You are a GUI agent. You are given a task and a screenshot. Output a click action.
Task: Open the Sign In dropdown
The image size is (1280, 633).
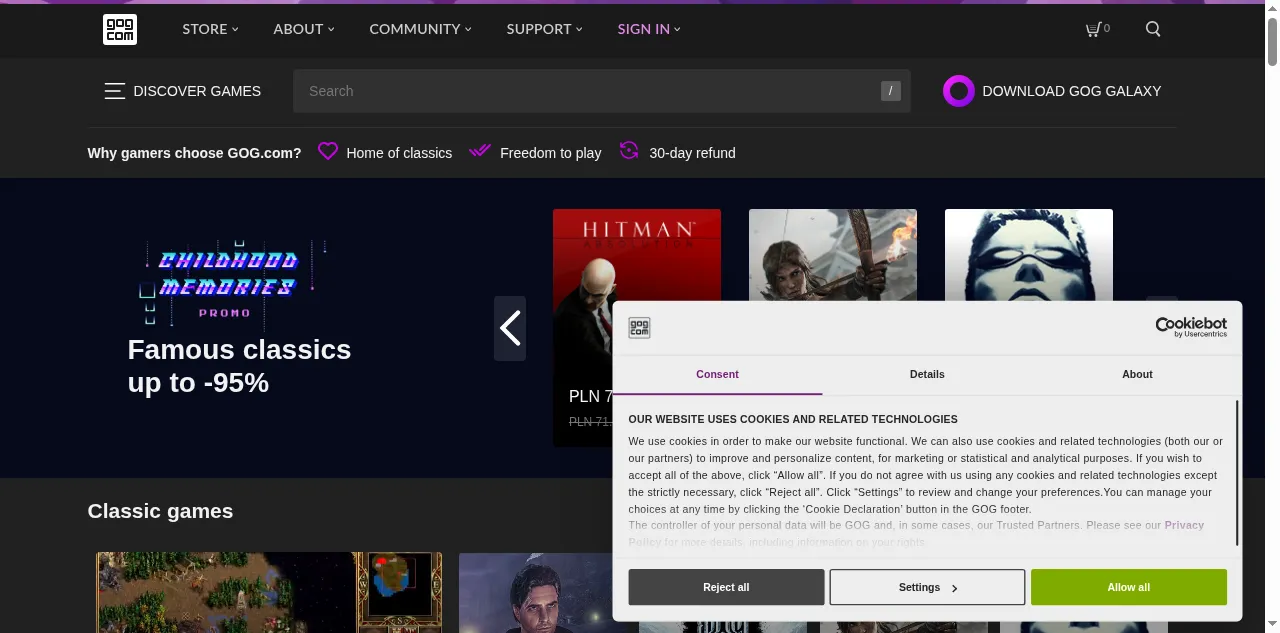coord(648,29)
